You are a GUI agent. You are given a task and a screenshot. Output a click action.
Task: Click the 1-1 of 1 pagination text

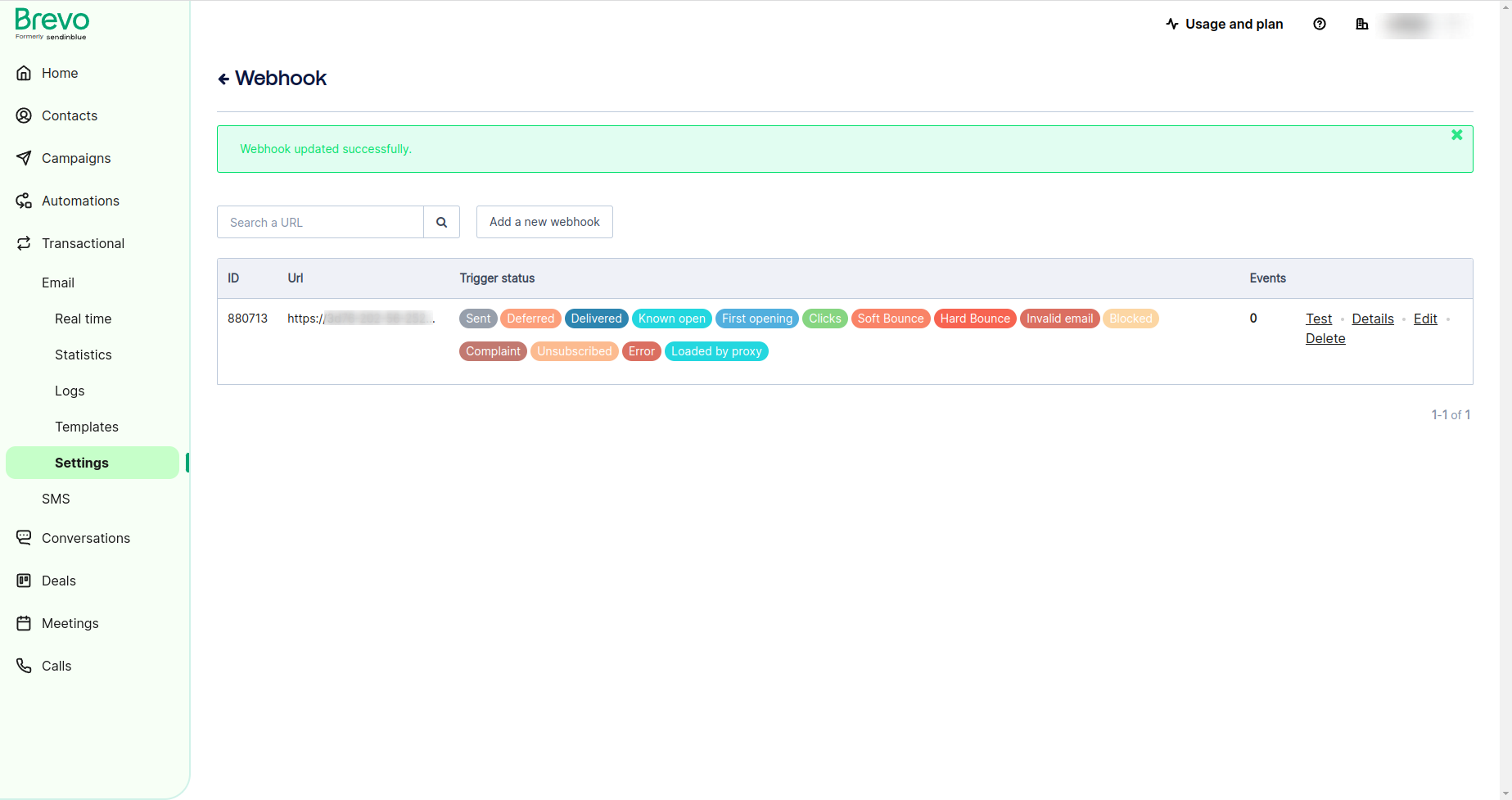point(1451,415)
